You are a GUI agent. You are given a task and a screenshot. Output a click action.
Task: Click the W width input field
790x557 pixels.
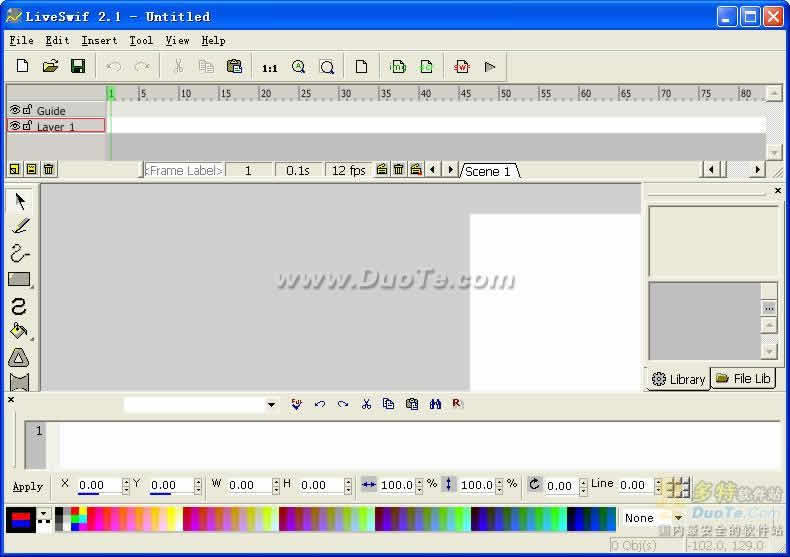click(249, 485)
